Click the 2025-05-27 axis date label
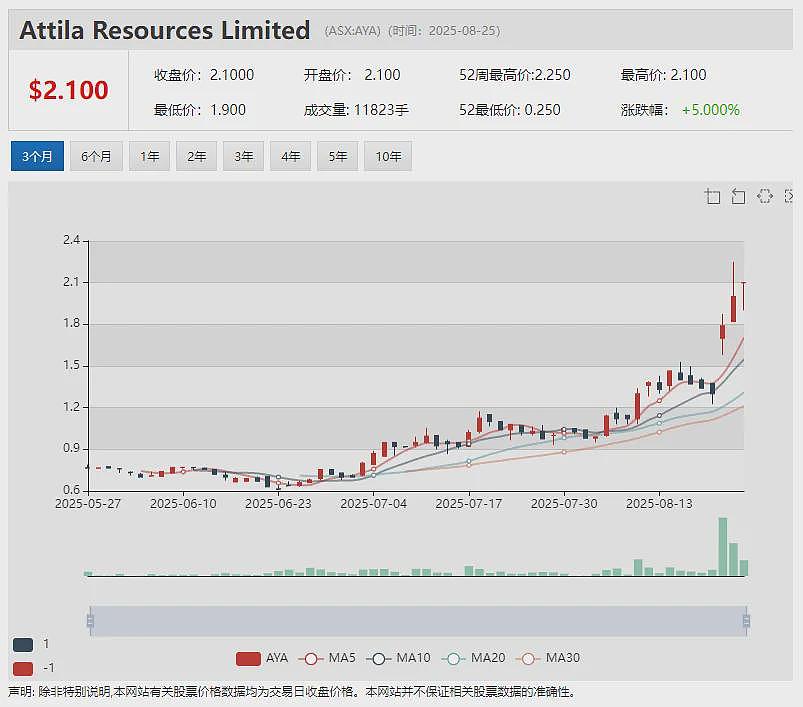 [88, 504]
